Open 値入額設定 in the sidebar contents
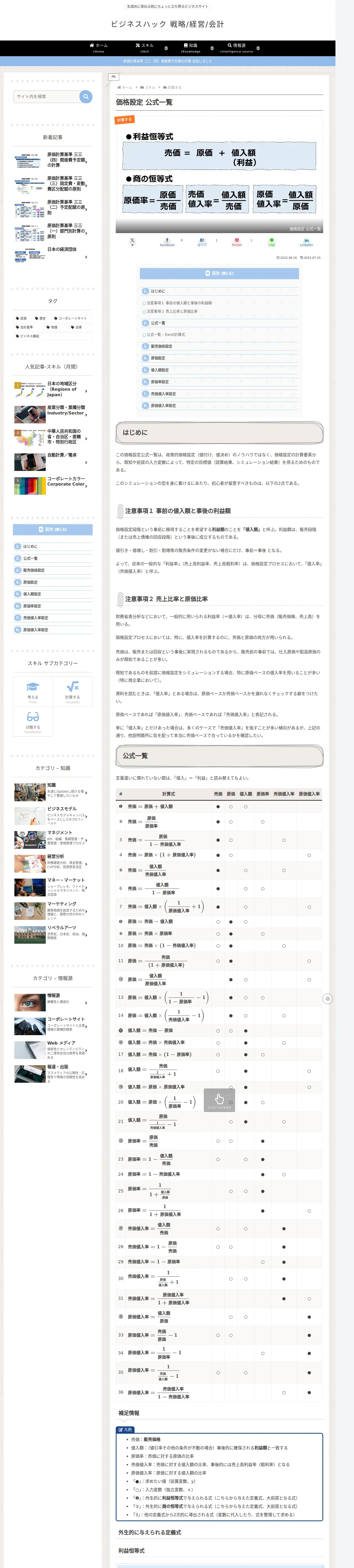Image resolution: width=354 pixels, height=1568 pixels. [32, 594]
